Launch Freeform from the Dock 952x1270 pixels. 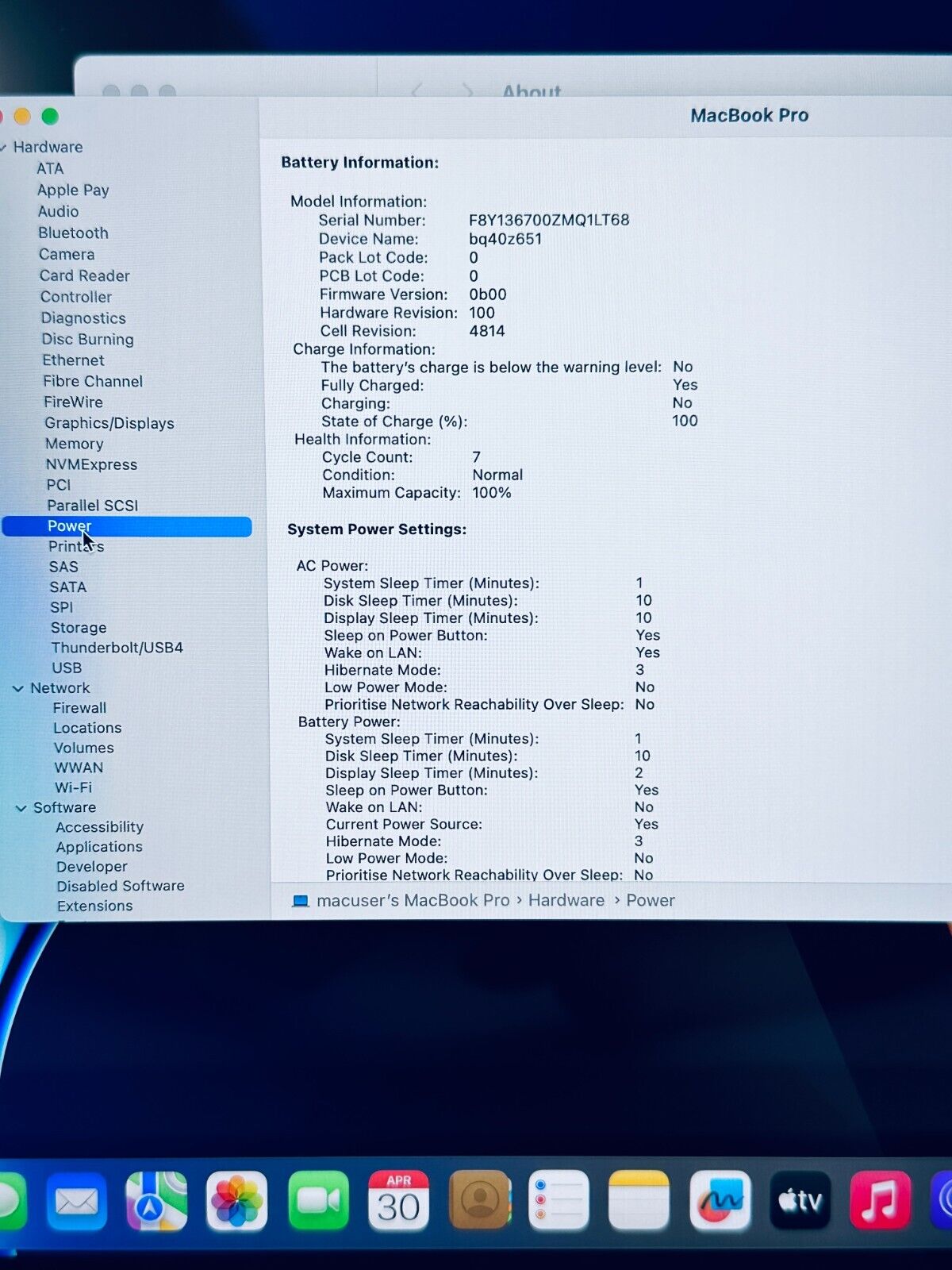pyautogui.click(x=720, y=1200)
